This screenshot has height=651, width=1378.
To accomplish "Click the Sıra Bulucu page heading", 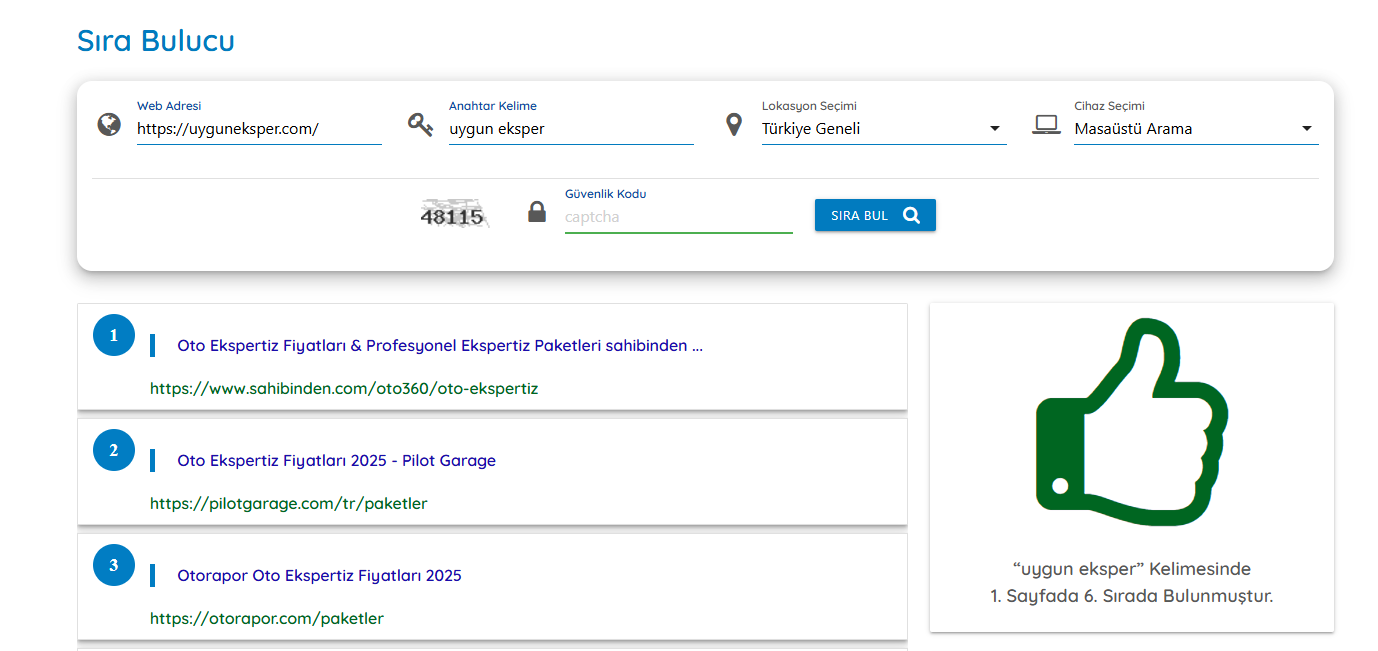I will (156, 41).
